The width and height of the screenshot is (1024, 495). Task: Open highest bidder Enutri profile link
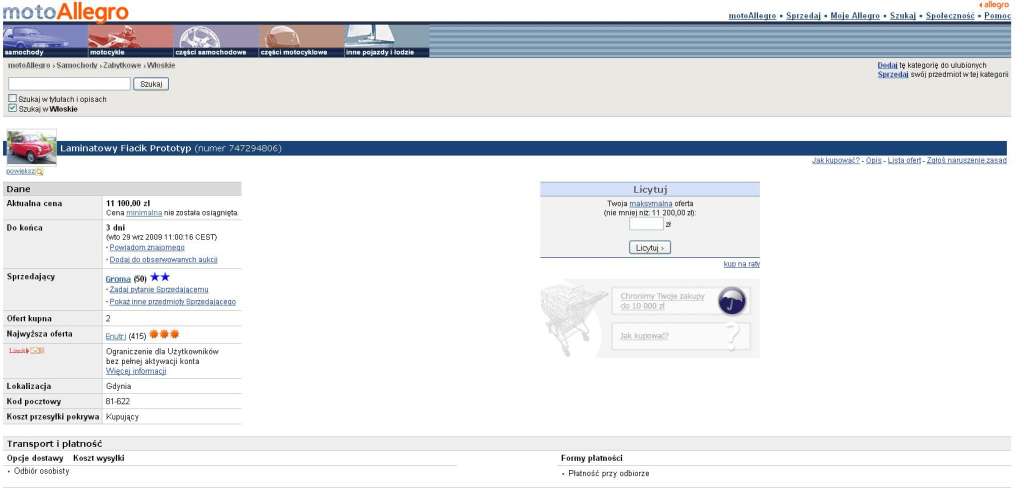coord(116,336)
